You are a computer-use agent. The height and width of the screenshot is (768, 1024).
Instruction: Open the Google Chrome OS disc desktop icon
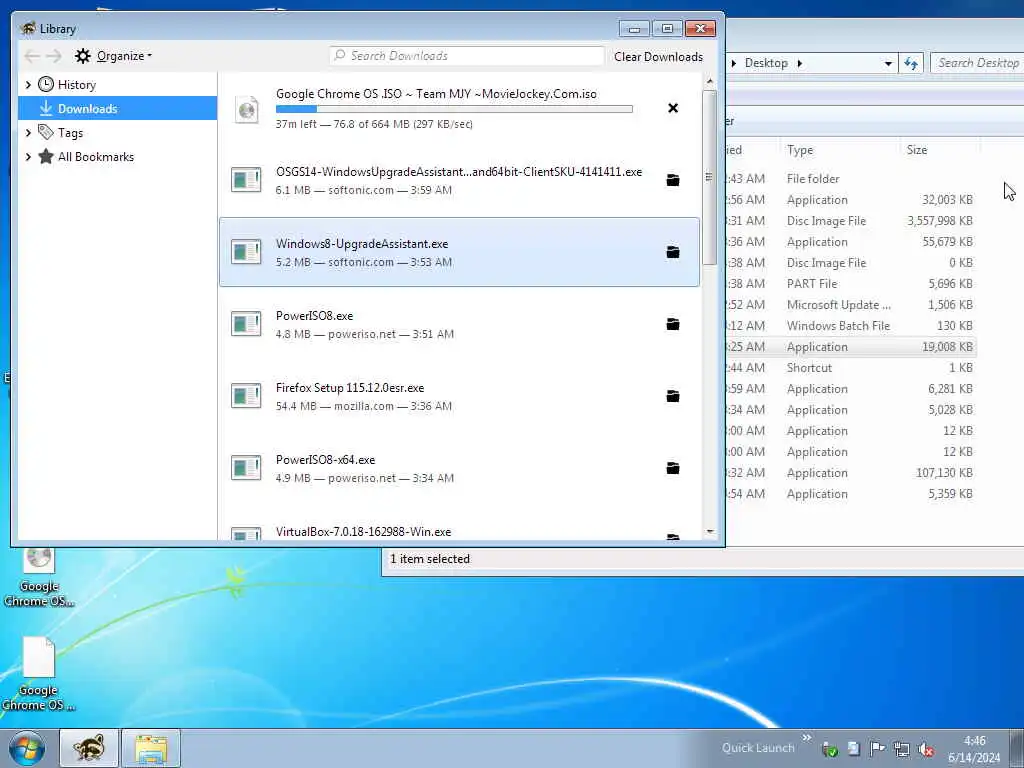pyautogui.click(x=39, y=578)
